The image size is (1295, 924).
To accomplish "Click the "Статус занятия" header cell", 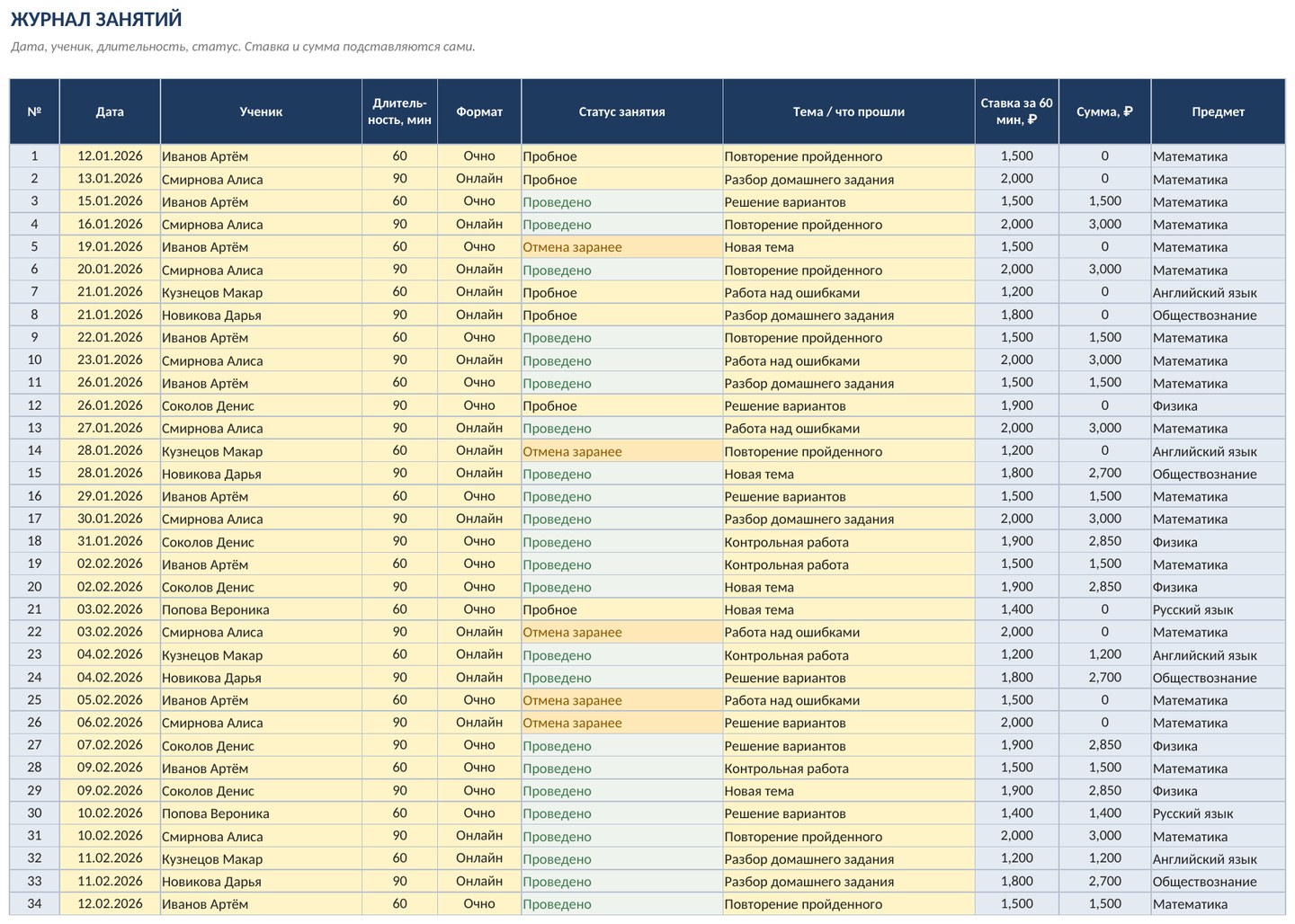I will tap(622, 111).
